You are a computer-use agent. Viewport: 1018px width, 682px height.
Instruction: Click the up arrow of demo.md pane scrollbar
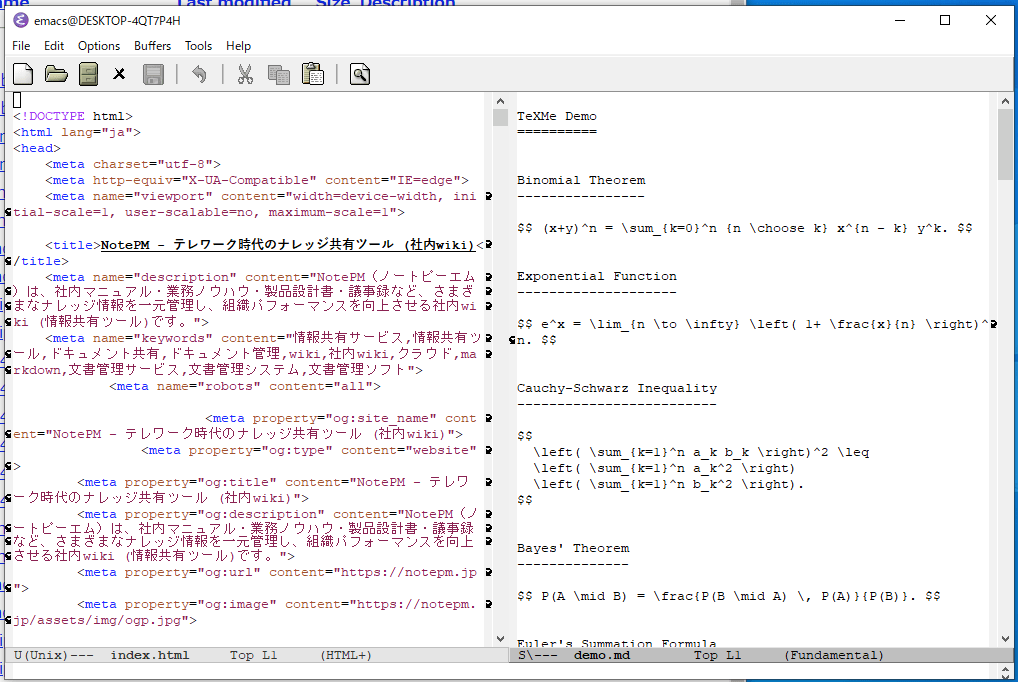click(x=1005, y=101)
